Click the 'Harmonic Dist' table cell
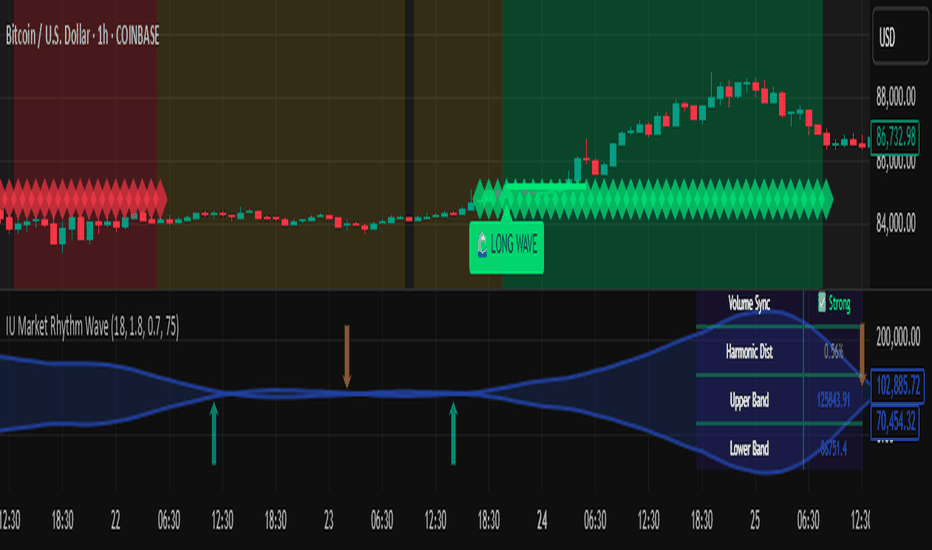The width and height of the screenshot is (932, 550). [x=749, y=352]
